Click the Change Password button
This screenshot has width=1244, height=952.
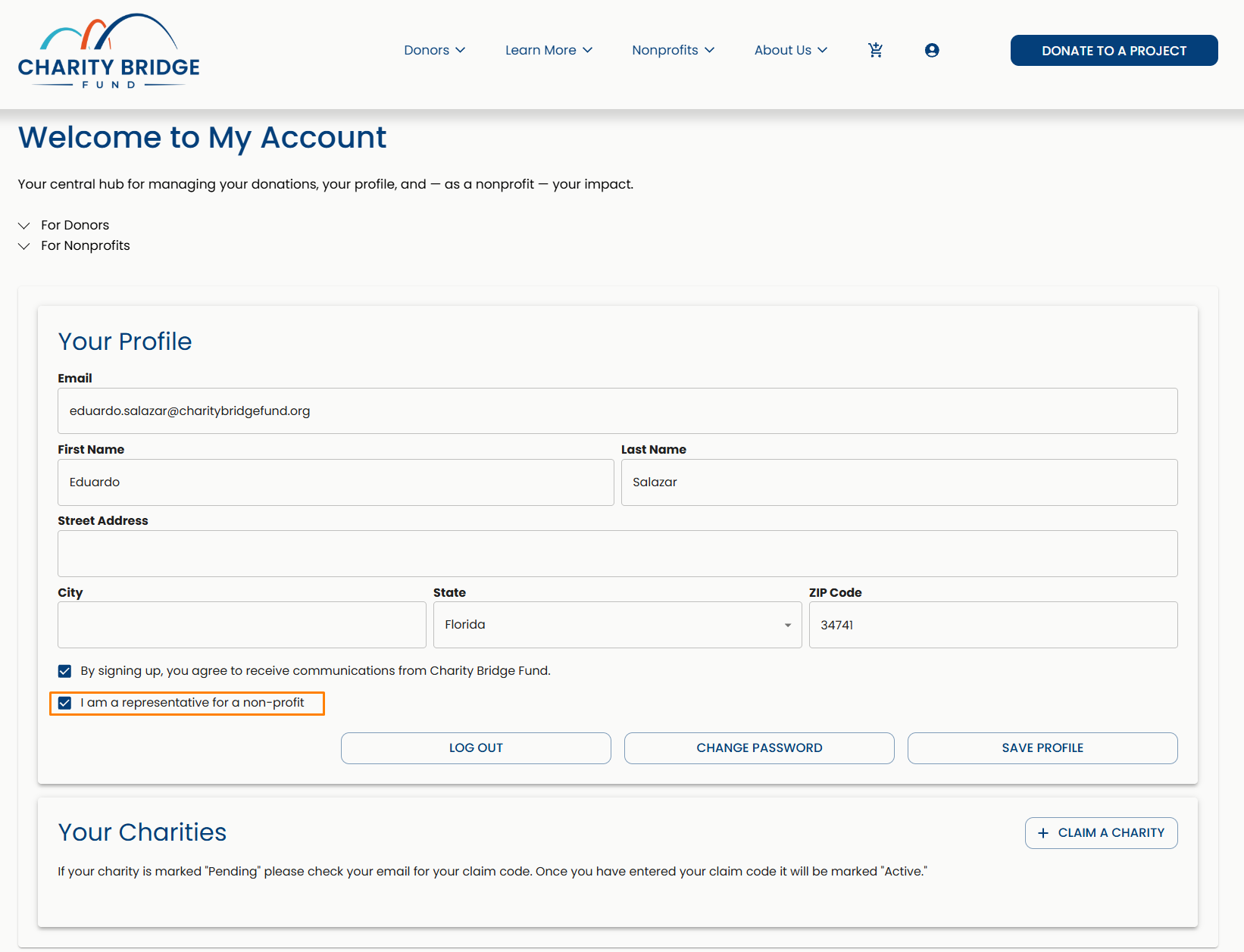point(759,748)
